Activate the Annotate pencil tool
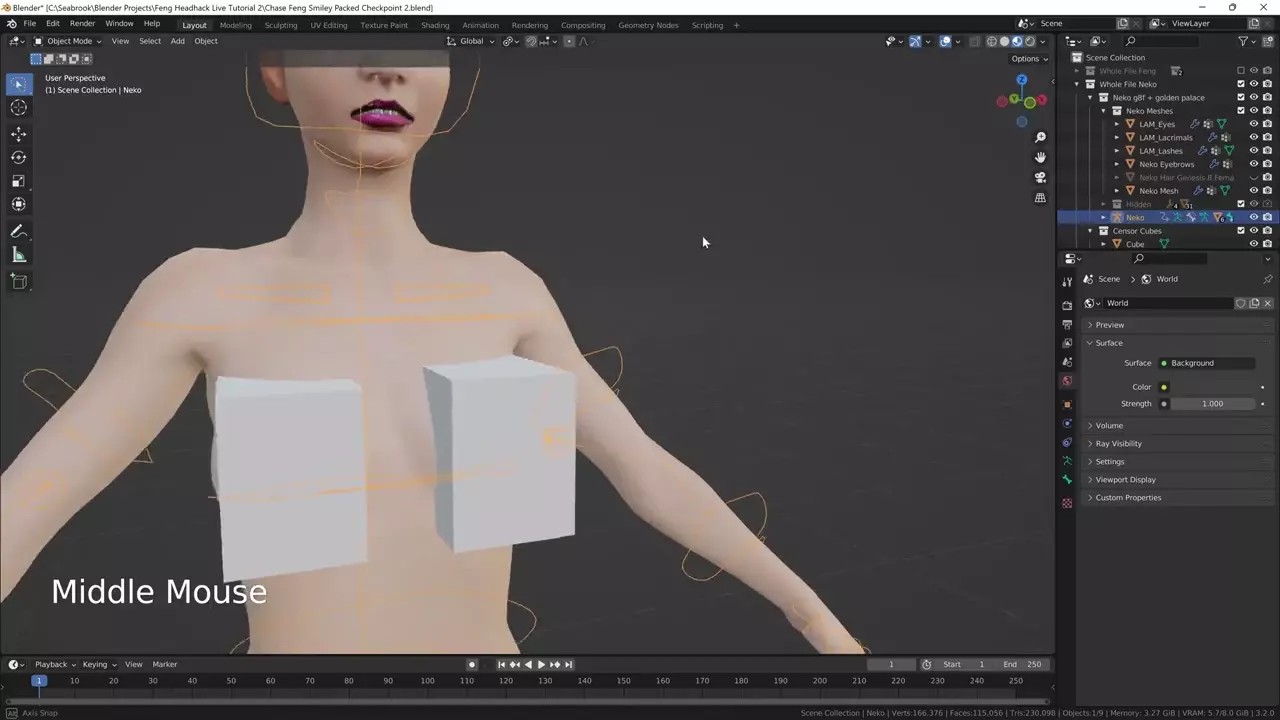 [18, 231]
